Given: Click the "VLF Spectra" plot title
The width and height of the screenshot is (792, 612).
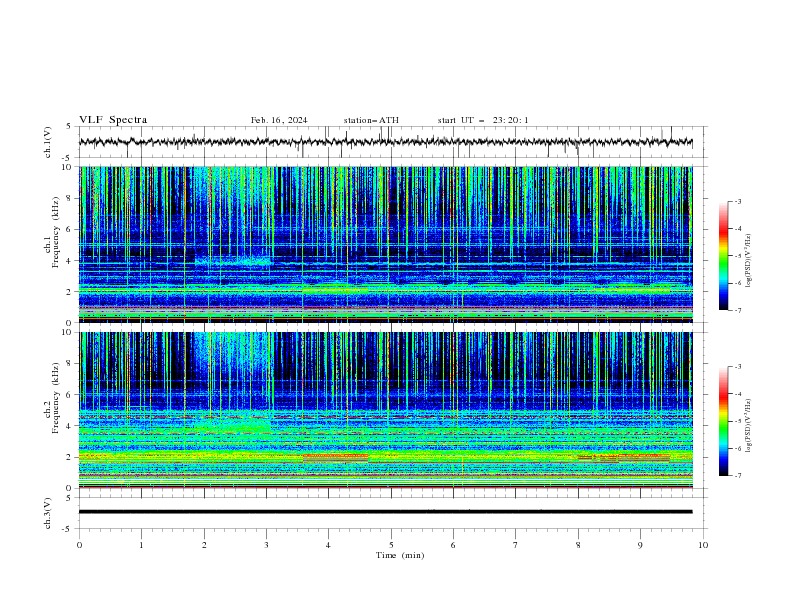Looking at the screenshot, I should pos(113,120).
